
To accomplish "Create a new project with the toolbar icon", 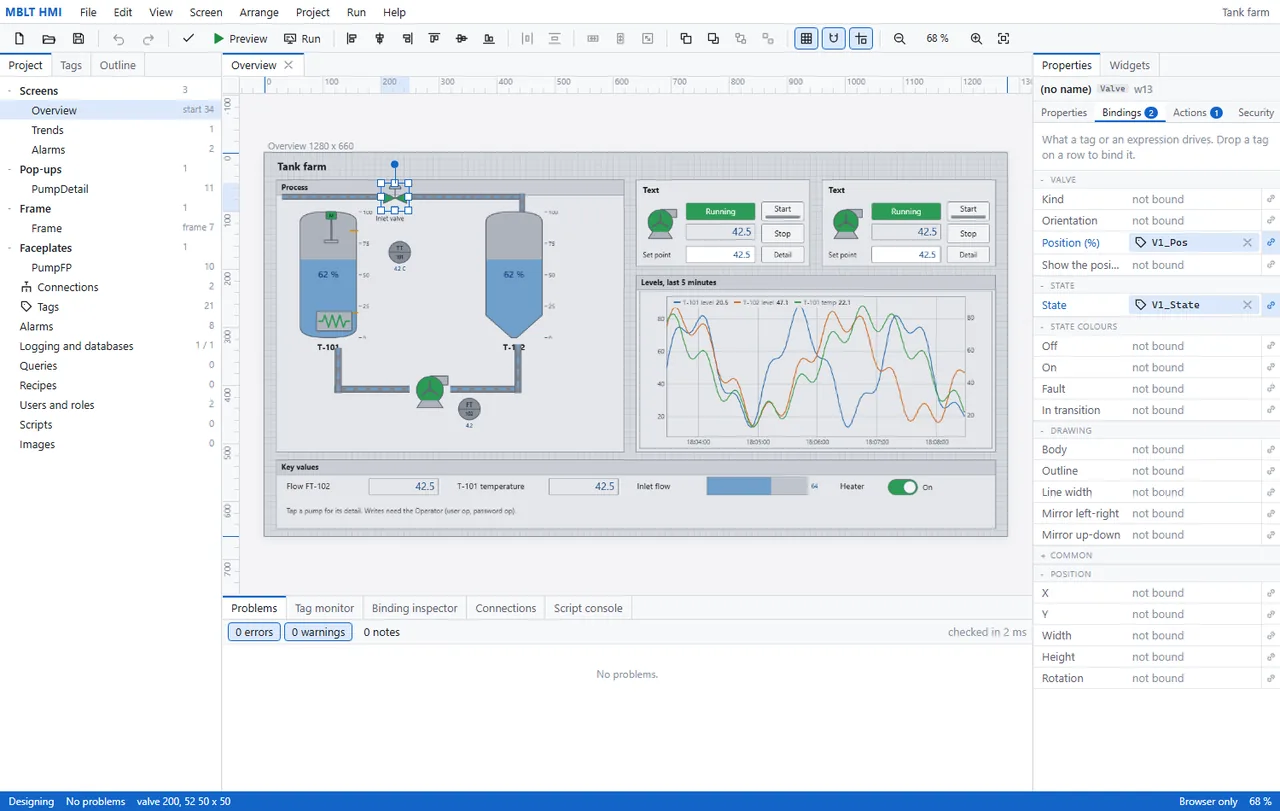I will coord(19,39).
